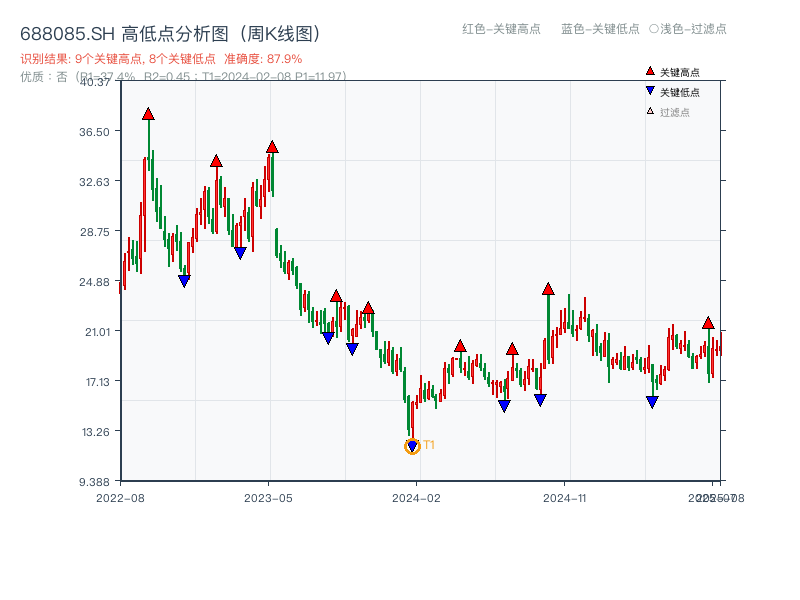Viewport: 800px width, 600px height.
Task: Select the T1 circled marker at the bottom low
Action: point(411,446)
